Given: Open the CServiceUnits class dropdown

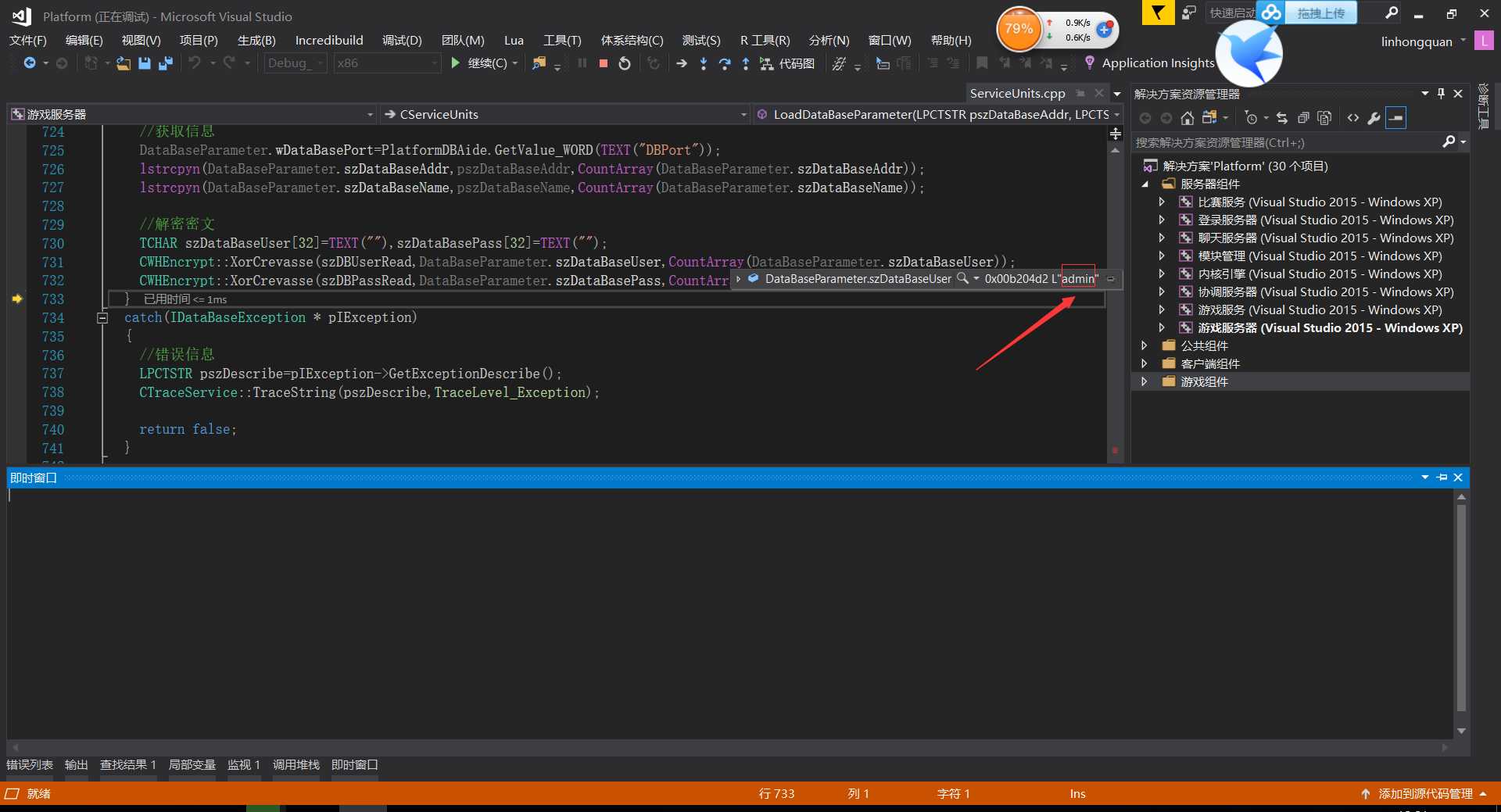Looking at the screenshot, I should (x=565, y=114).
